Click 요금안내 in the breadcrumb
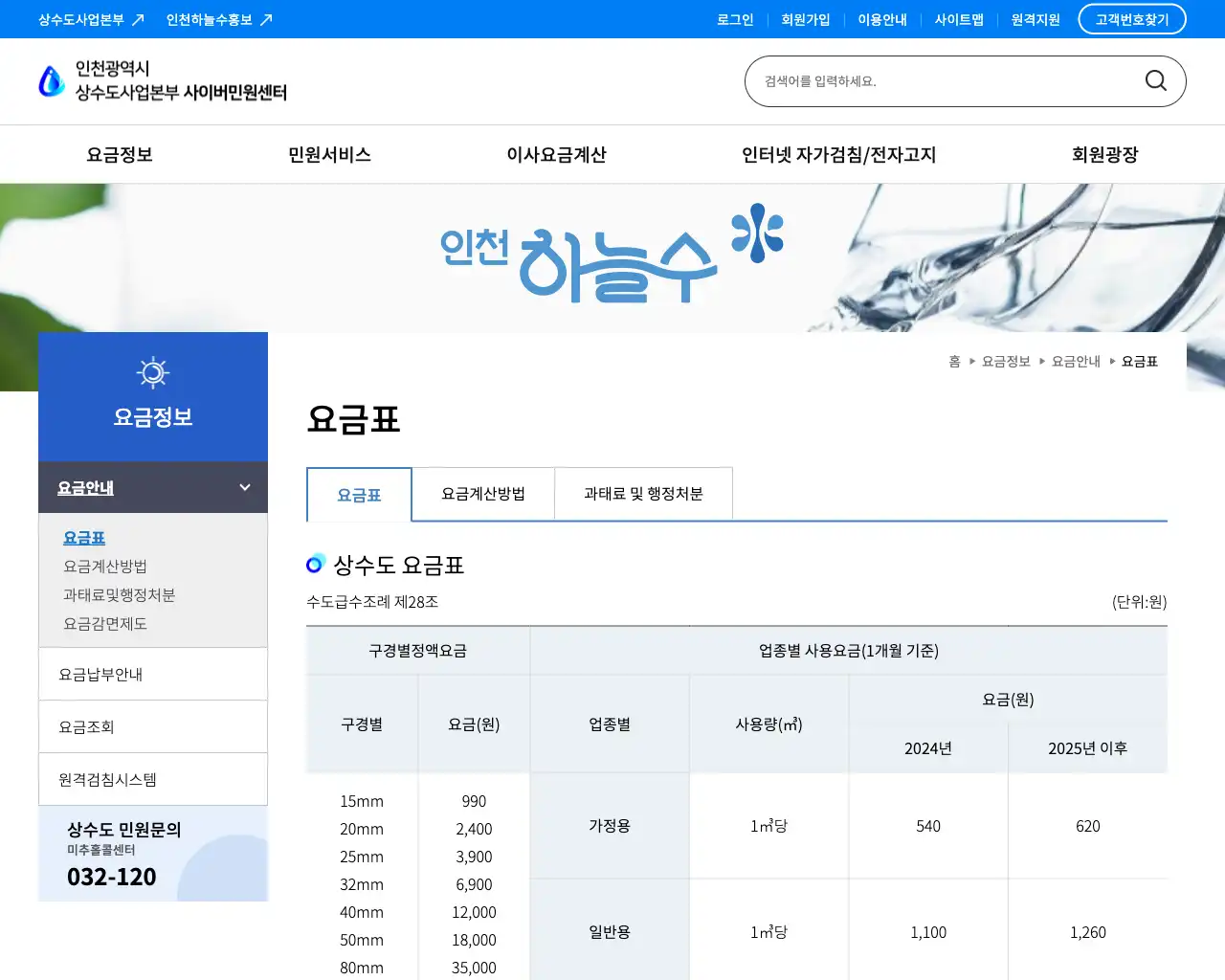The height and width of the screenshot is (980, 1225). [x=1076, y=362]
